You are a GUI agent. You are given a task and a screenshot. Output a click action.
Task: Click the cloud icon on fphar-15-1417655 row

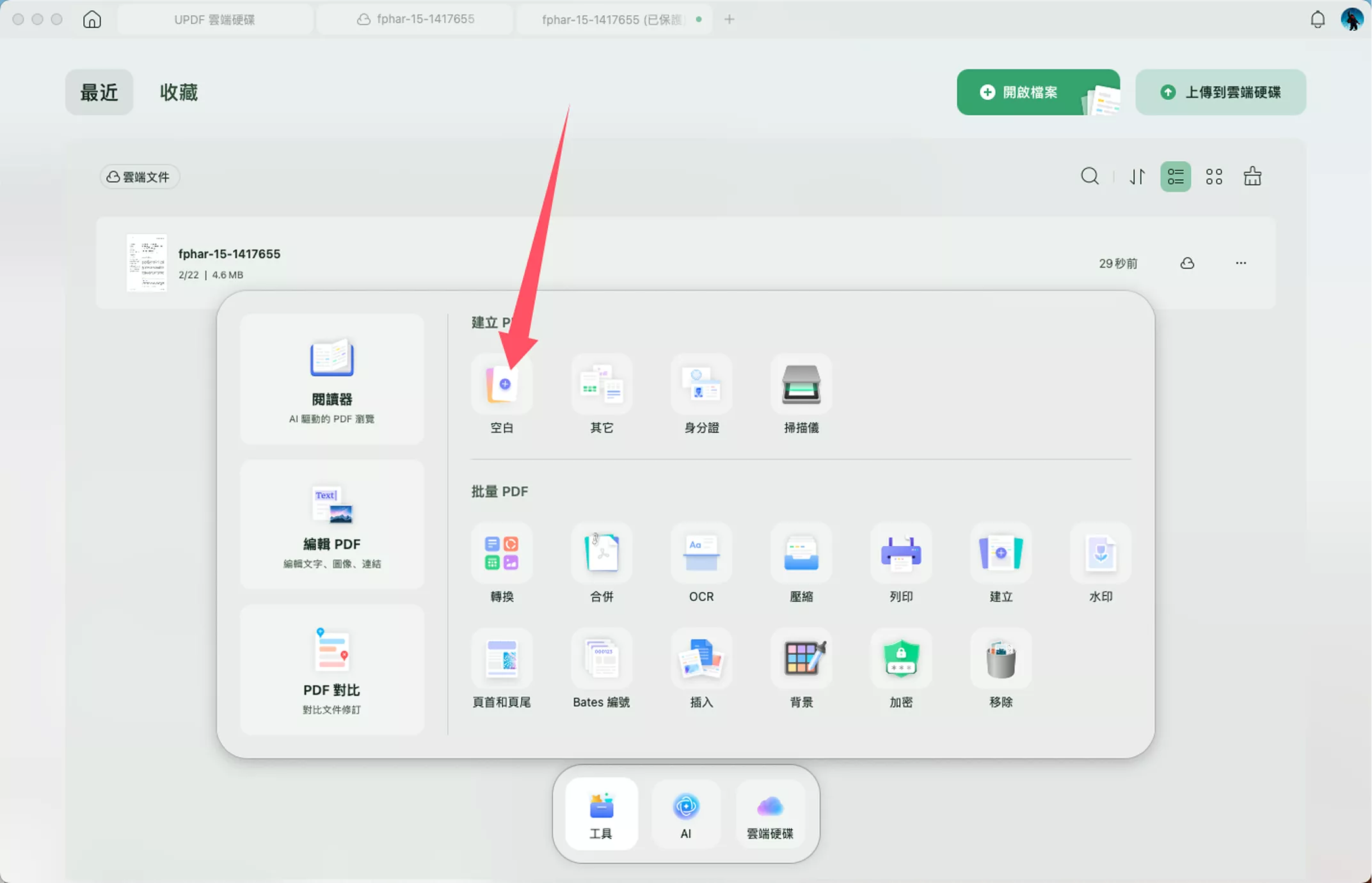1187,263
